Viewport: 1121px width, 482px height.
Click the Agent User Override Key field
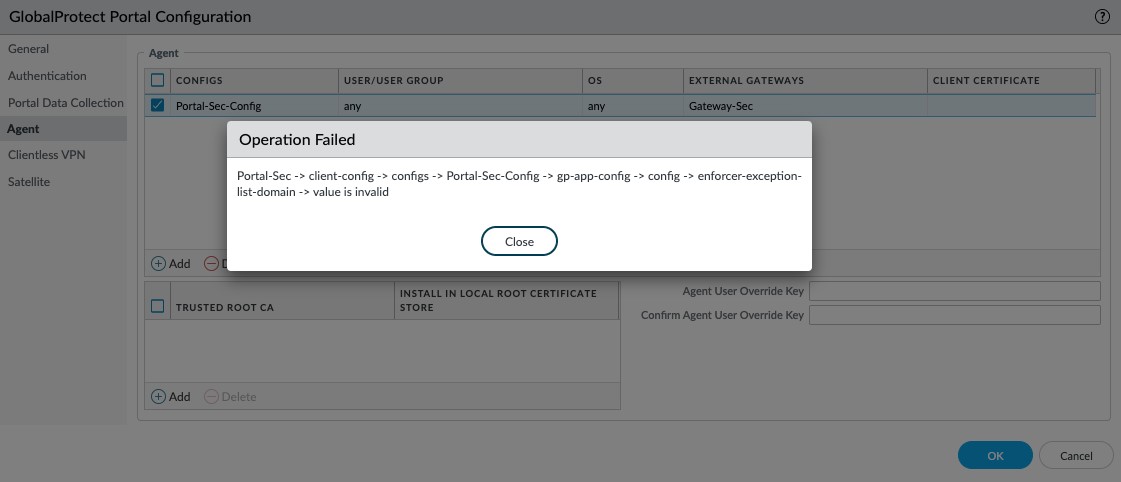pyautogui.click(x=954, y=291)
